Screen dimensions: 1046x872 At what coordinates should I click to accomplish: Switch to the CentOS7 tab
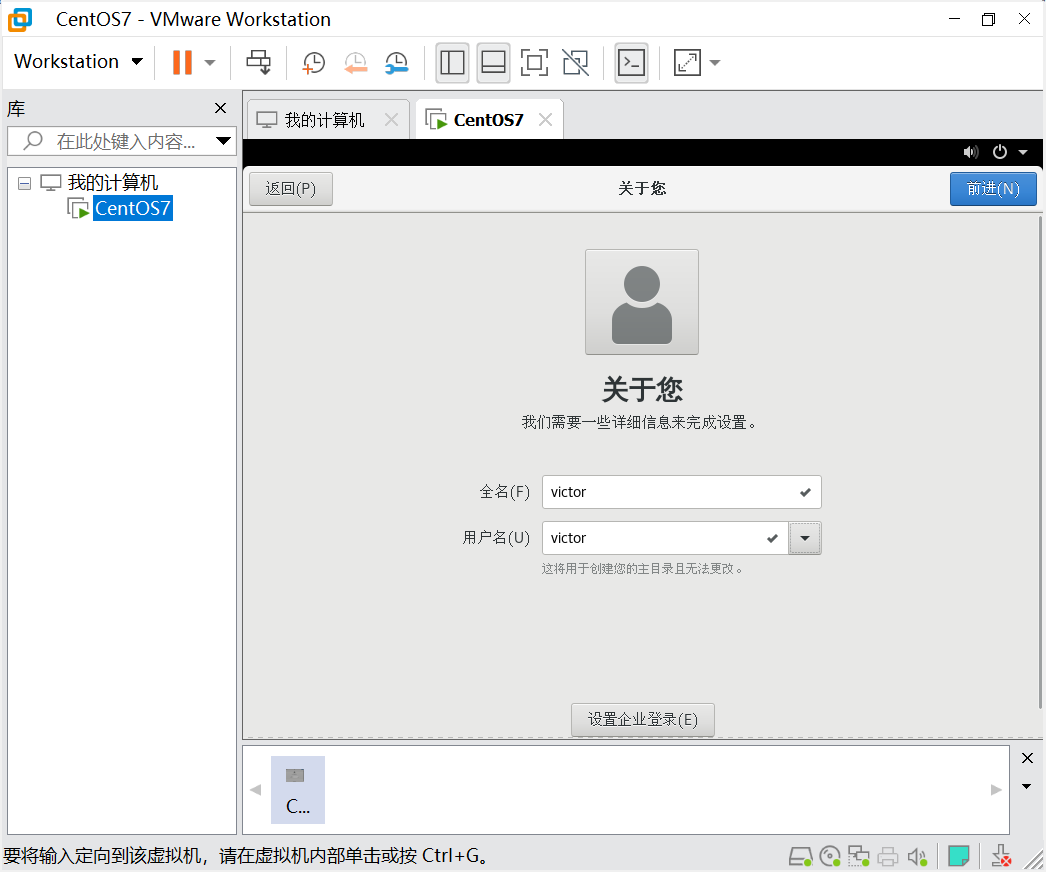pyautogui.click(x=488, y=120)
